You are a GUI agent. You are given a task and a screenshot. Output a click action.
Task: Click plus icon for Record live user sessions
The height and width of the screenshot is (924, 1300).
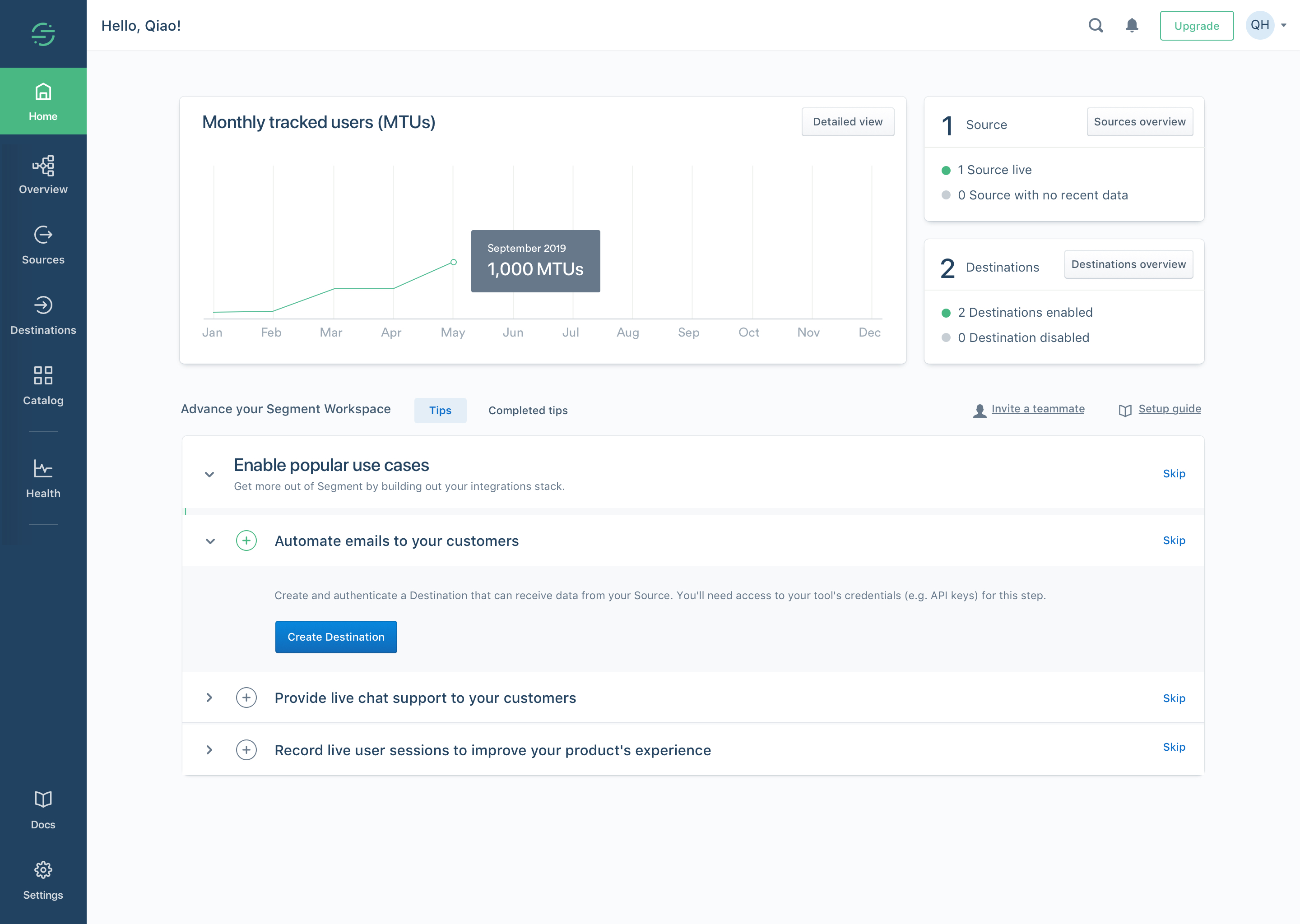pyautogui.click(x=246, y=750)
